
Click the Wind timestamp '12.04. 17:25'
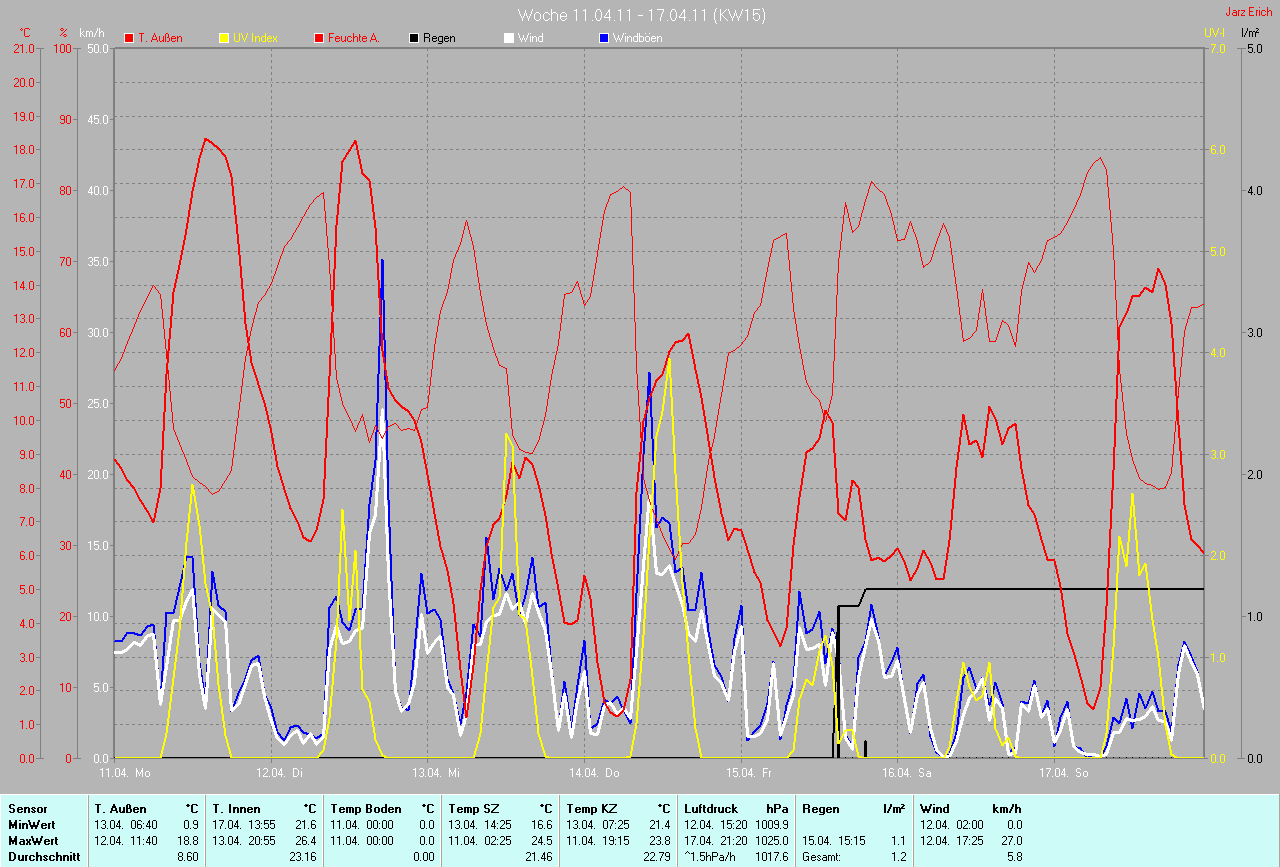coord(952,841)
